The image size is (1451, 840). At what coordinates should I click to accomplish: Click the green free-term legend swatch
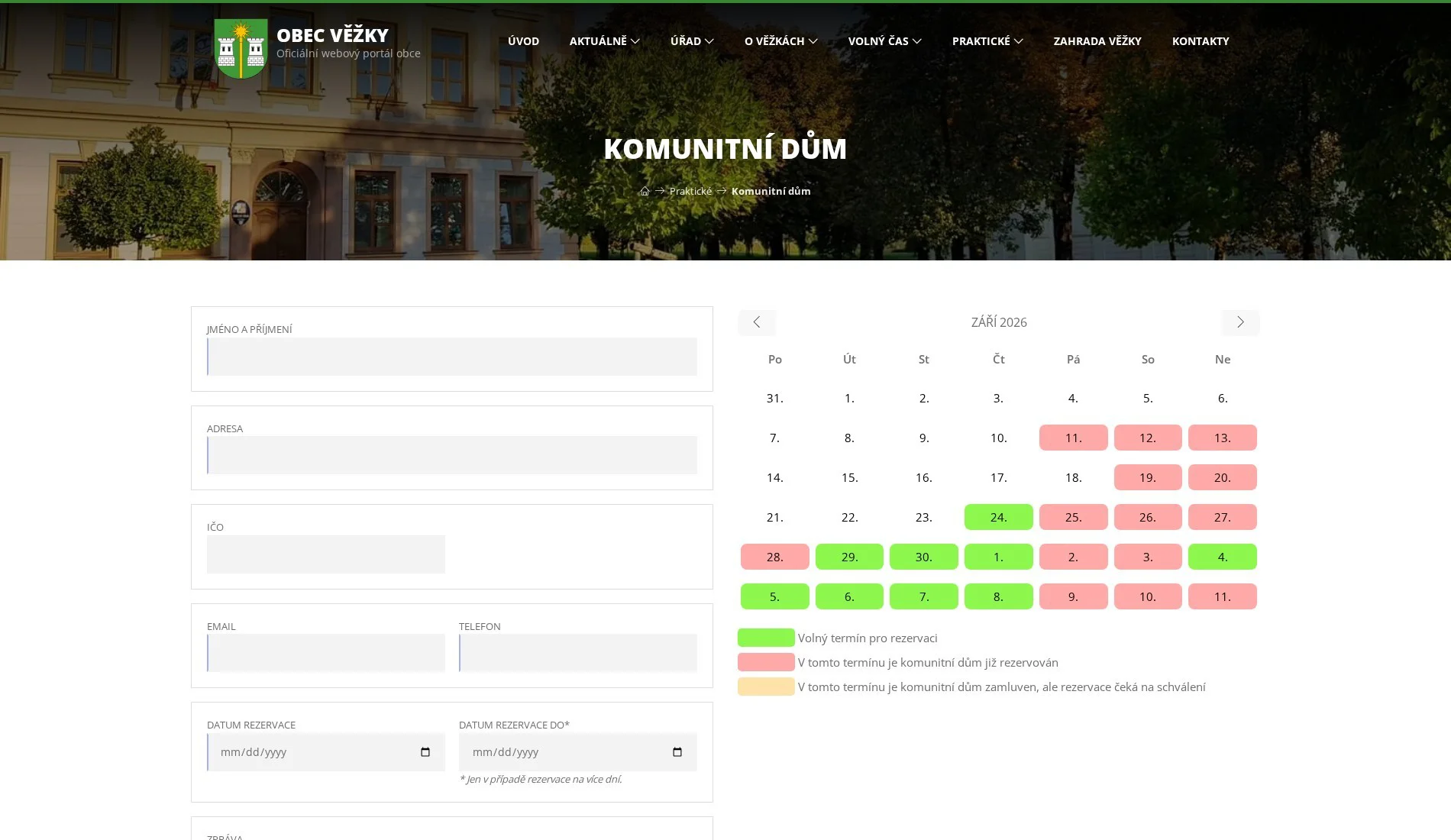point(766,638)
